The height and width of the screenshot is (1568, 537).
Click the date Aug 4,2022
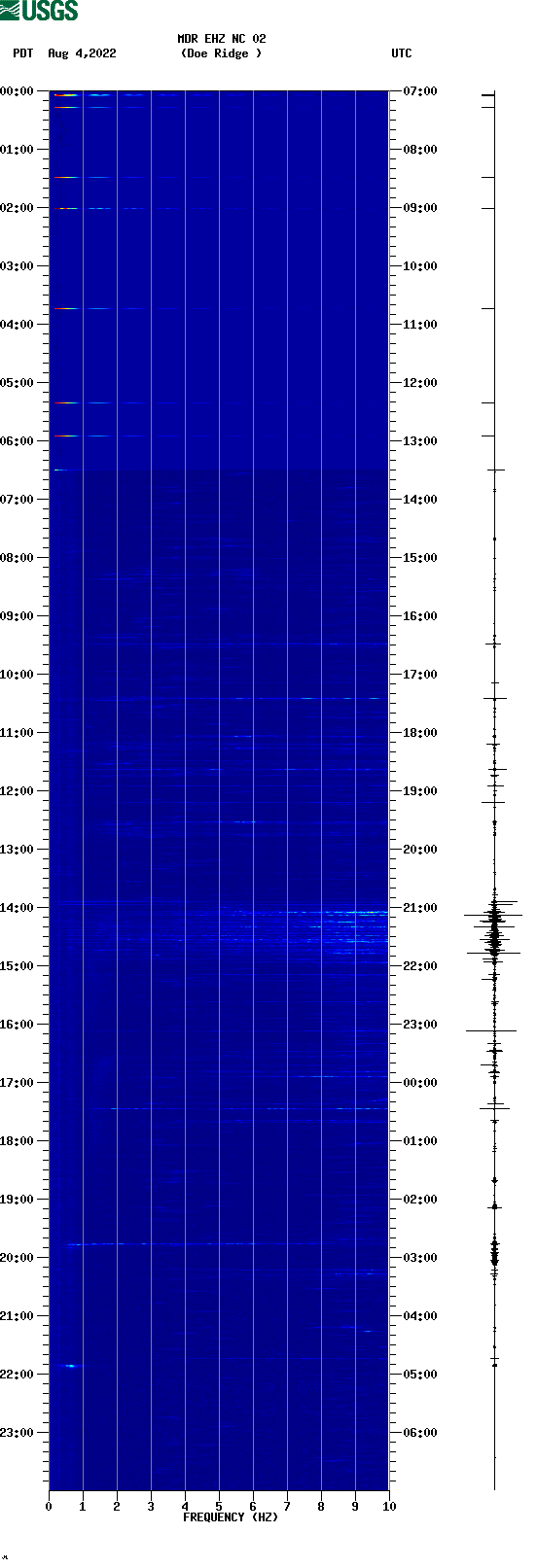[82, 53]
